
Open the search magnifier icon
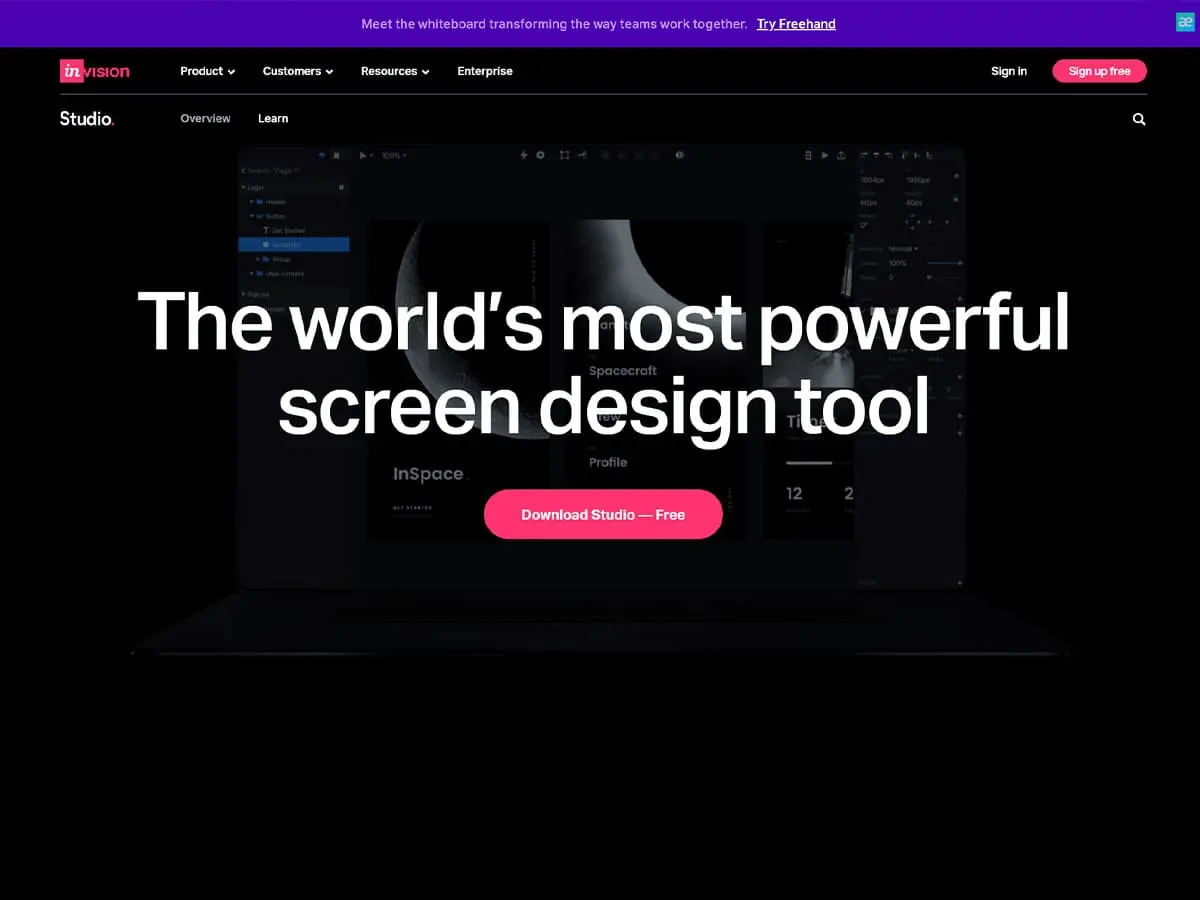click(x=1138, y=119)
